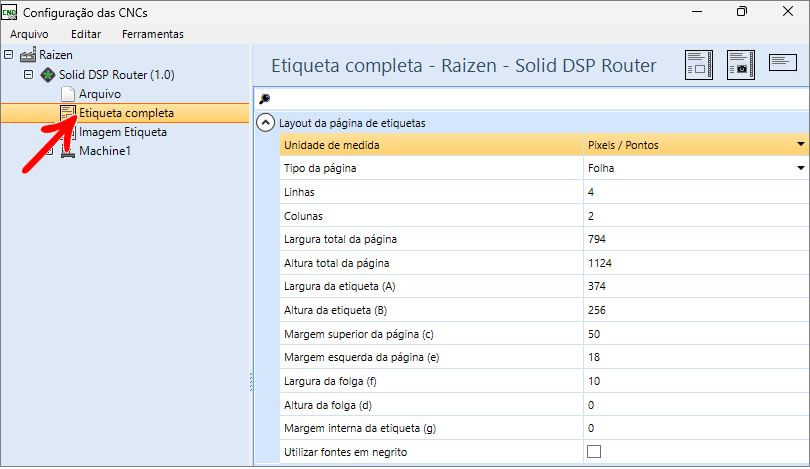Screen dimensions: 810x469
Task: Open the Ferramentas menu
Action: [x=153, y=34]
